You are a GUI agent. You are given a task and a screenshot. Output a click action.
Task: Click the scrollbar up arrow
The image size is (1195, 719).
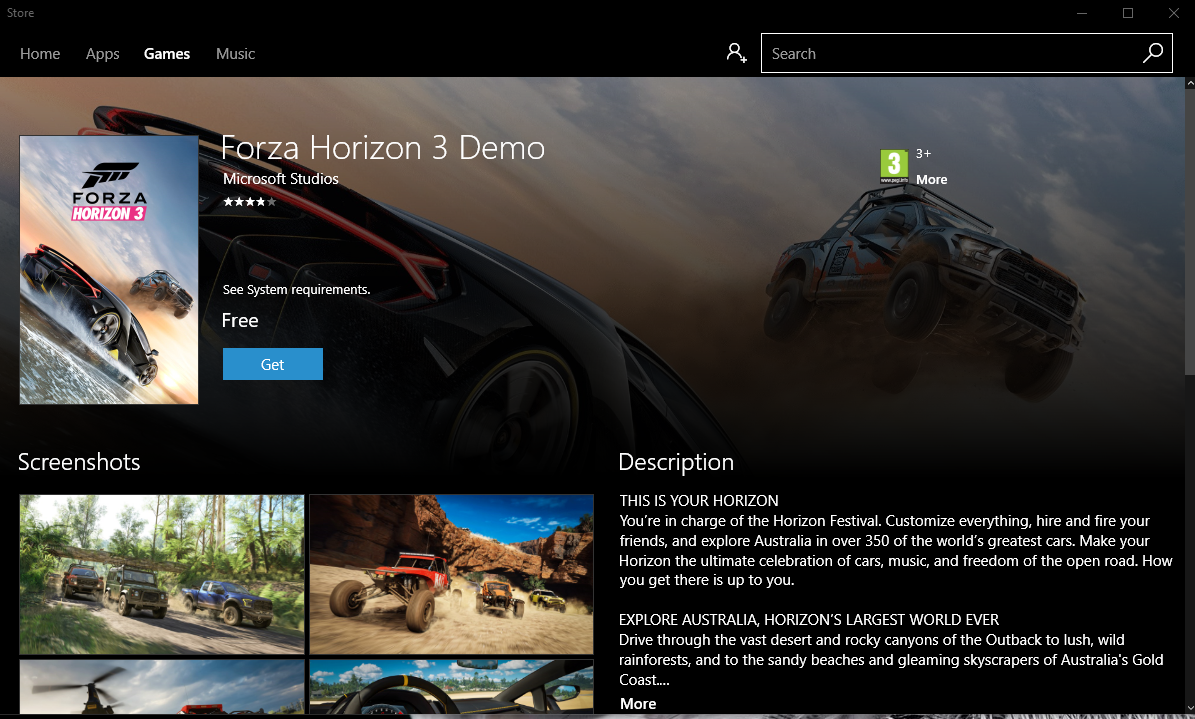tap(1190, 82)
